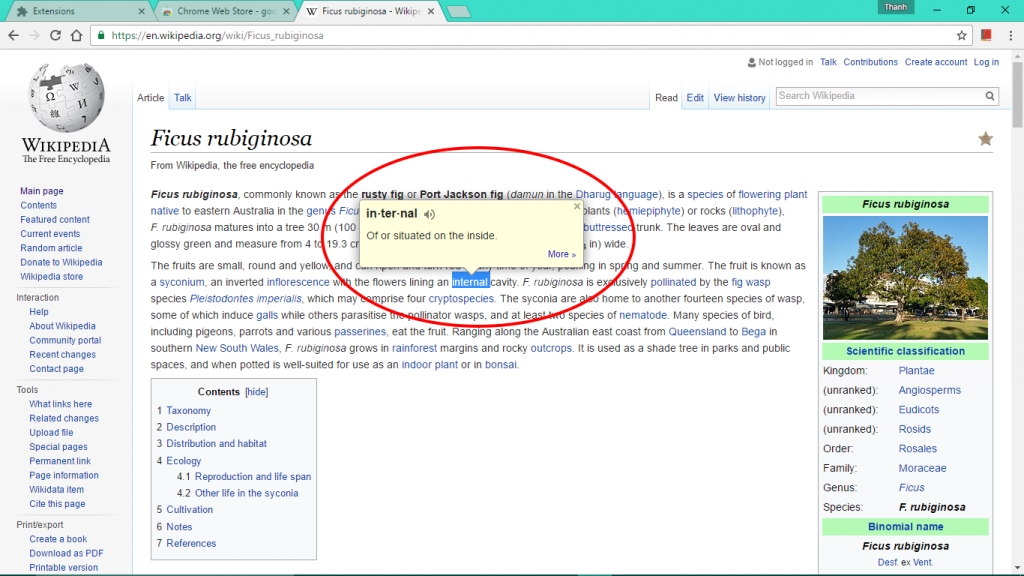Go to Main page in sidebar
Viewport: 1024px width, 576px height.
coord(42,191)
